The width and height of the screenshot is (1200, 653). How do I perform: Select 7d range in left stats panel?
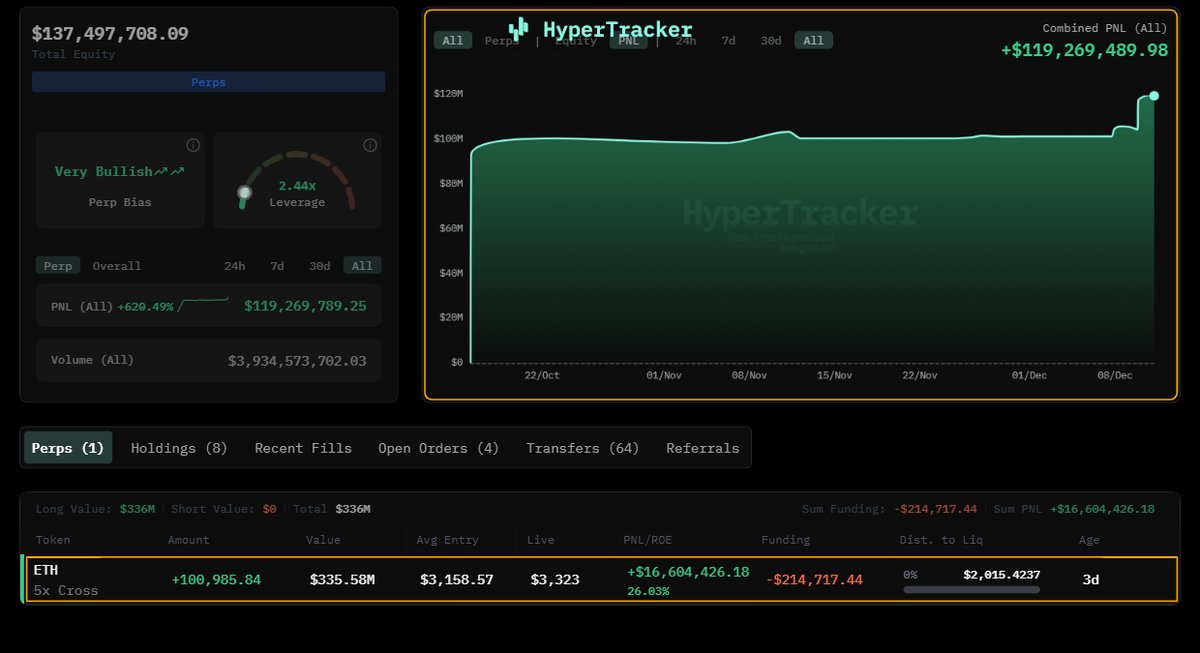[277, 266]
